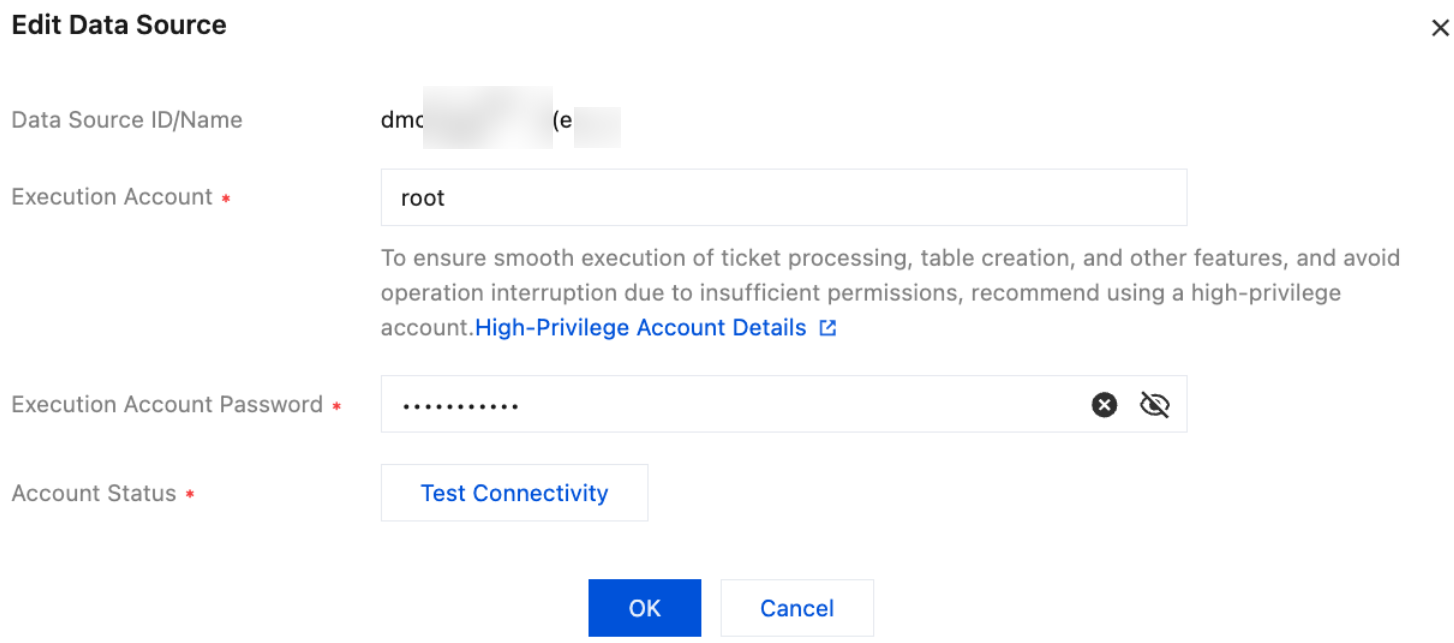1454x643 pixels.
Task: Click the Execution Account label
Action: pos(112,197)
